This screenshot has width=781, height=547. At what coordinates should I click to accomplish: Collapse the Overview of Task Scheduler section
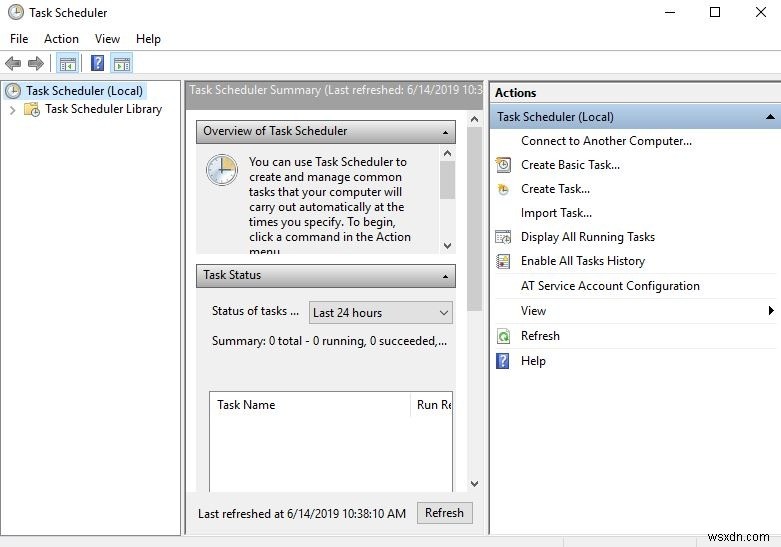click(445, 132)
